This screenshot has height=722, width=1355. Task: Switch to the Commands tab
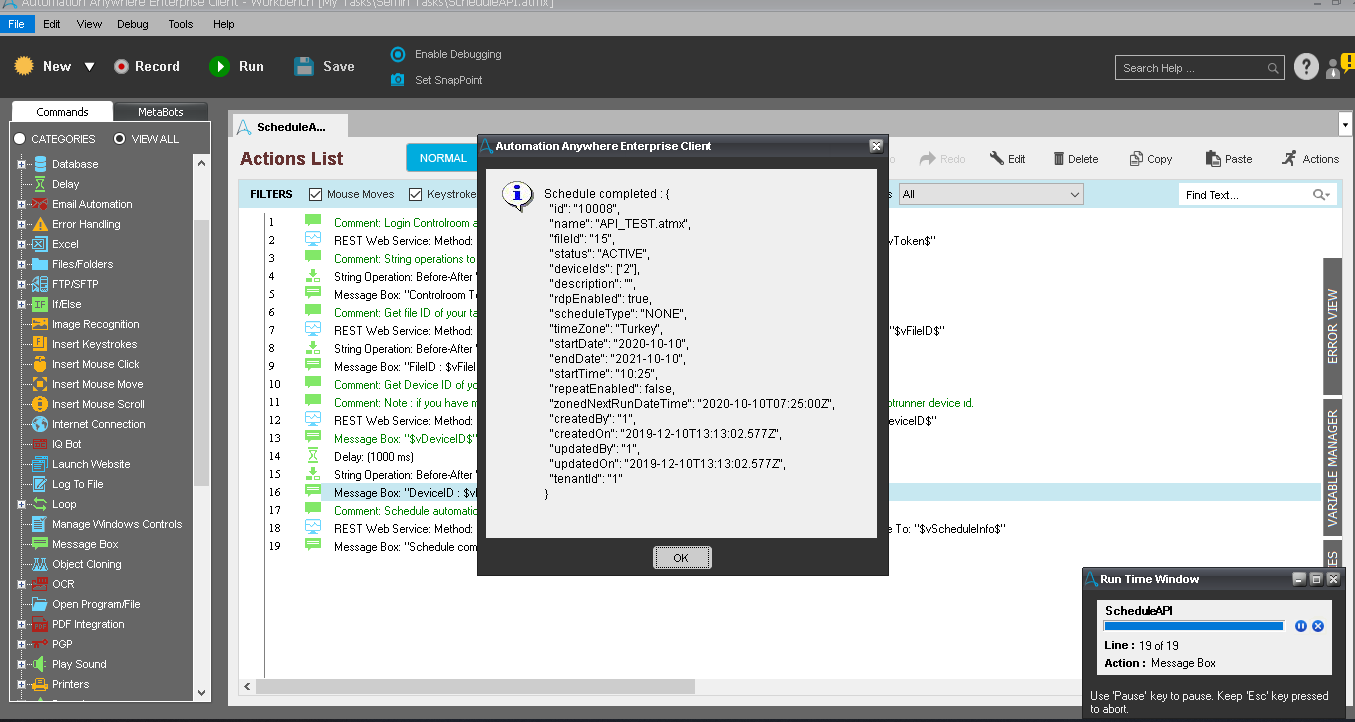tap(62, 112)
